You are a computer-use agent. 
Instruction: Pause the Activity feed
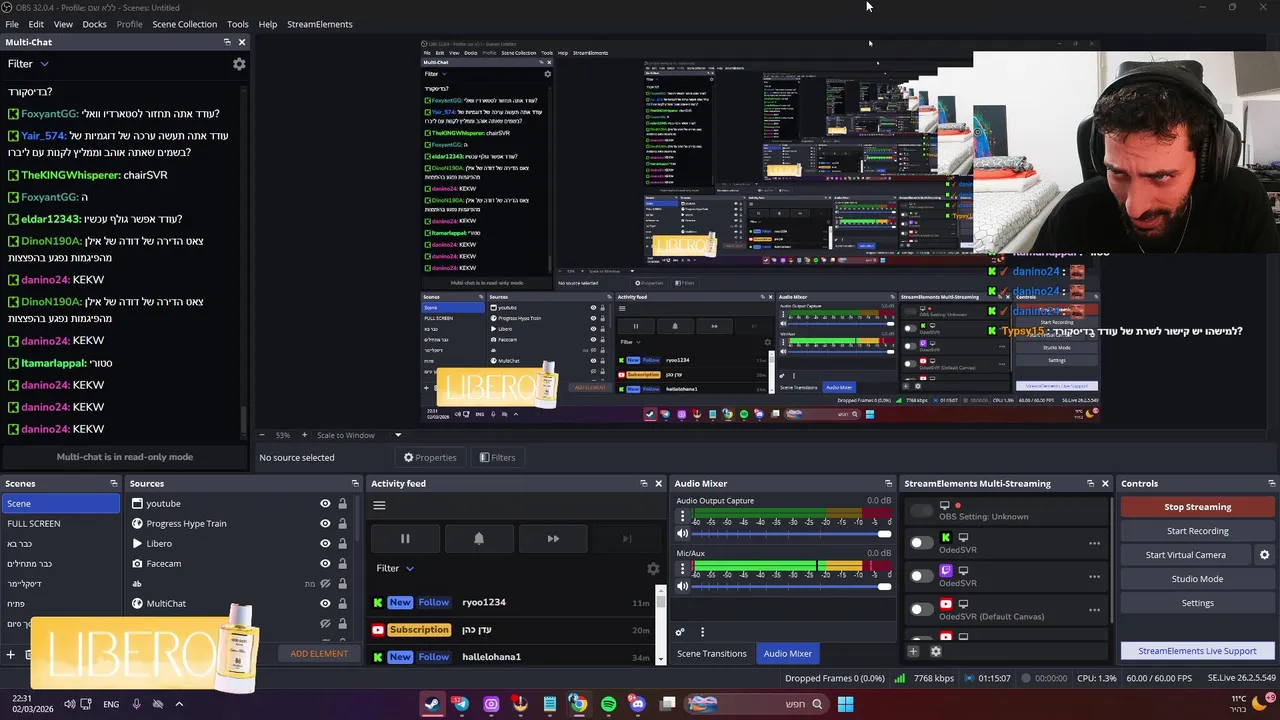[405, 539]
